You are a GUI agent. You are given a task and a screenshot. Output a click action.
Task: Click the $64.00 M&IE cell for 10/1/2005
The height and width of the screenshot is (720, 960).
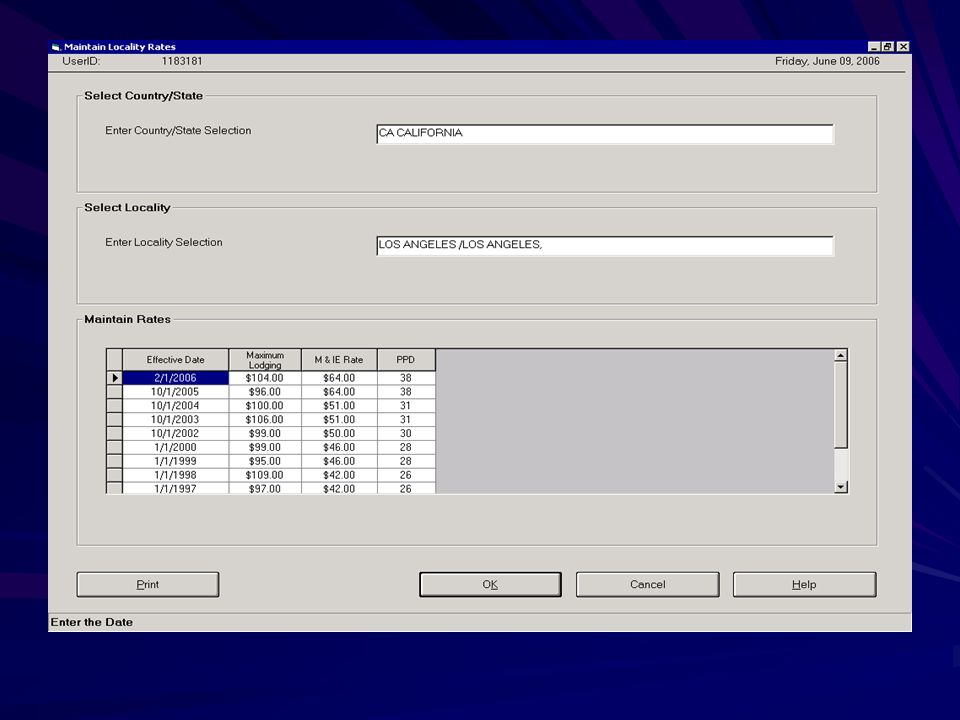[339, 392]
